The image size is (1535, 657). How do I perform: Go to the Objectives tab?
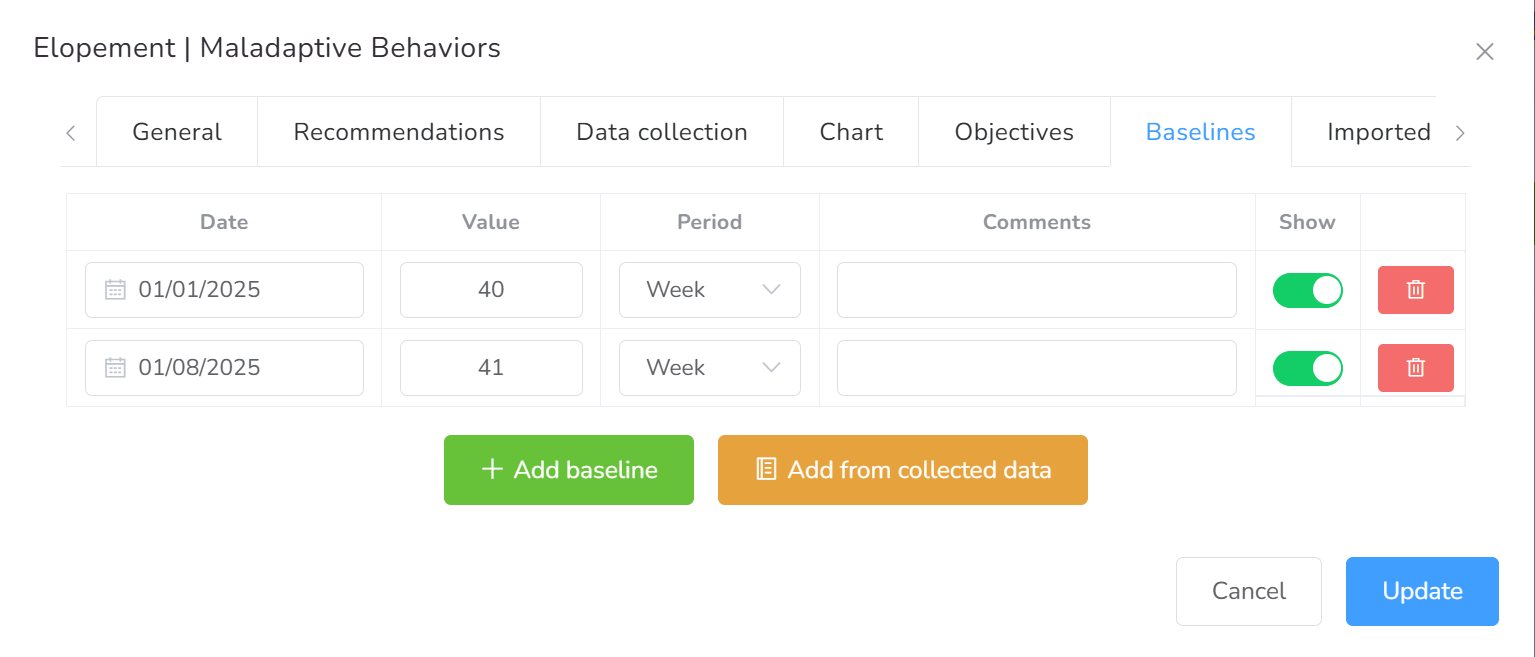click(x=1014, y=132)
